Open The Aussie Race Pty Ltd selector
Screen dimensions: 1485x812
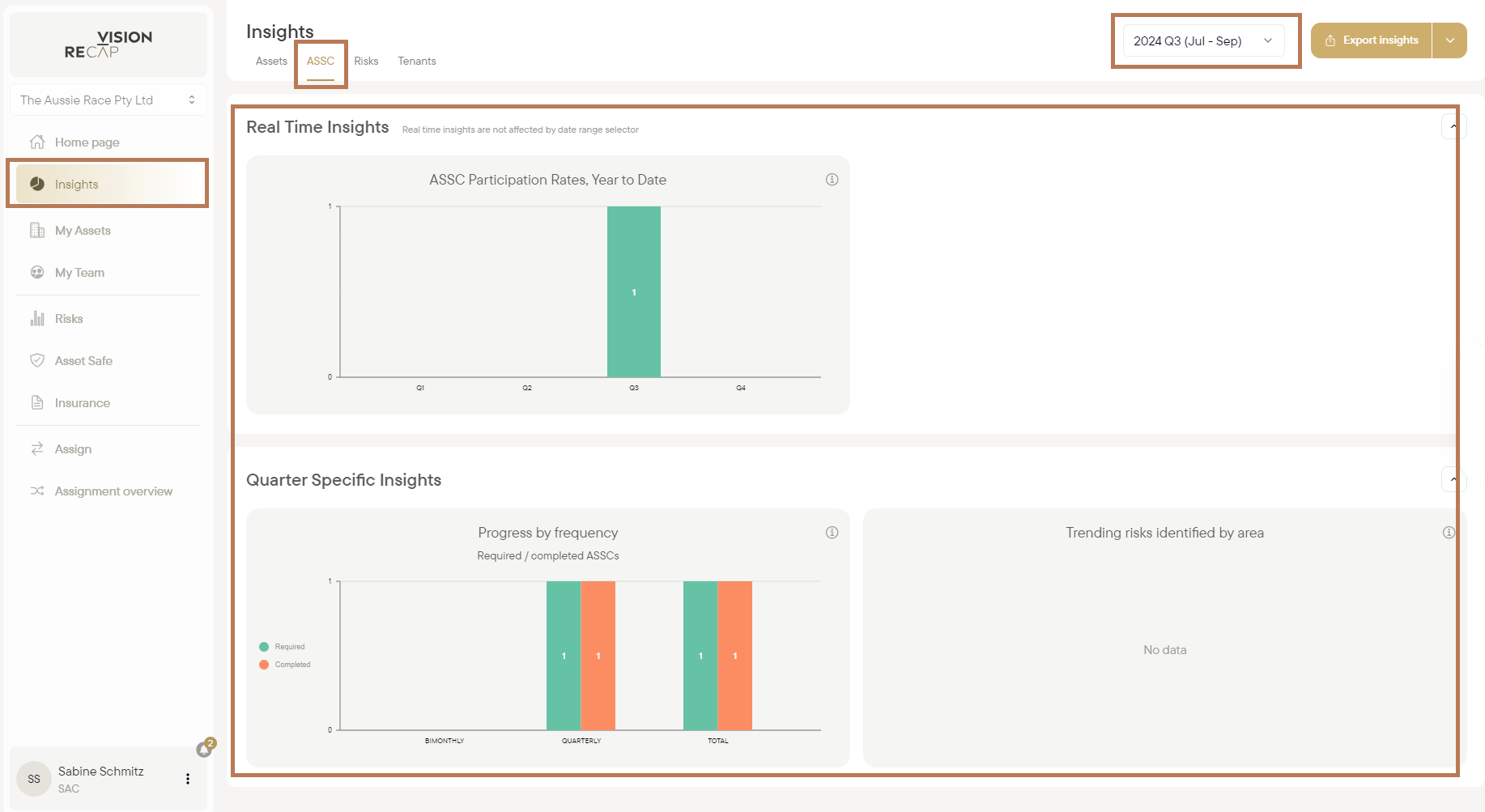point(108,100)
